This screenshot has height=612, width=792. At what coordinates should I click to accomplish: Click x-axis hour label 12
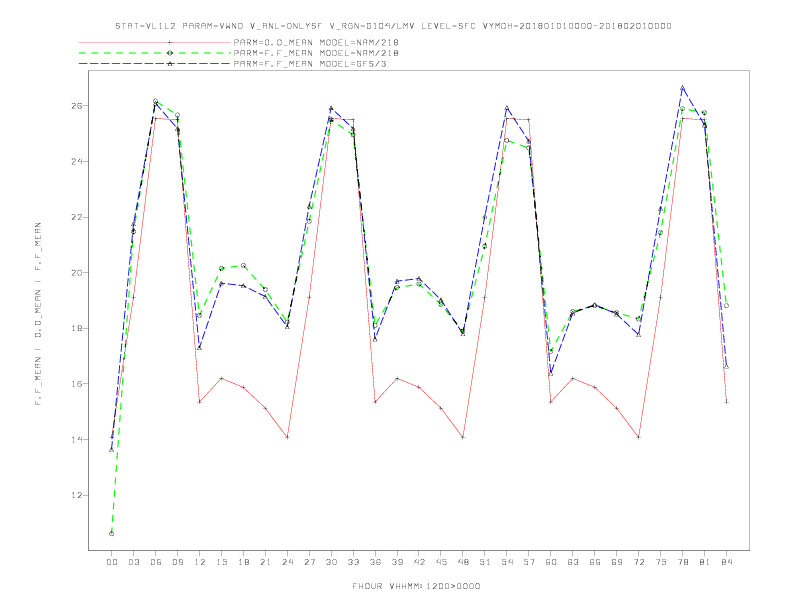pyautogui.click(x=200, y=562)
